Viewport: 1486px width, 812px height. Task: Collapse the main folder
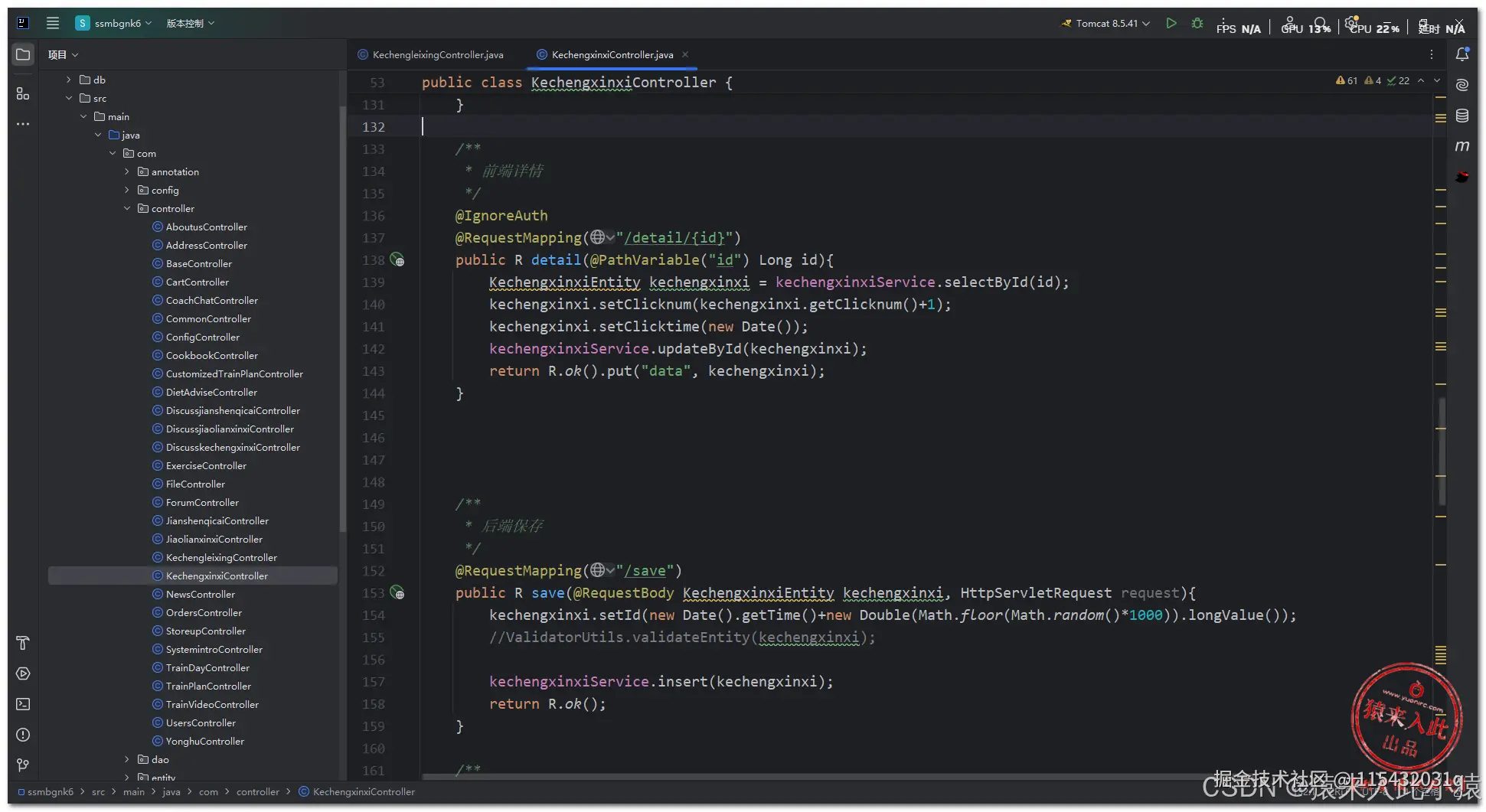[83, 116]
